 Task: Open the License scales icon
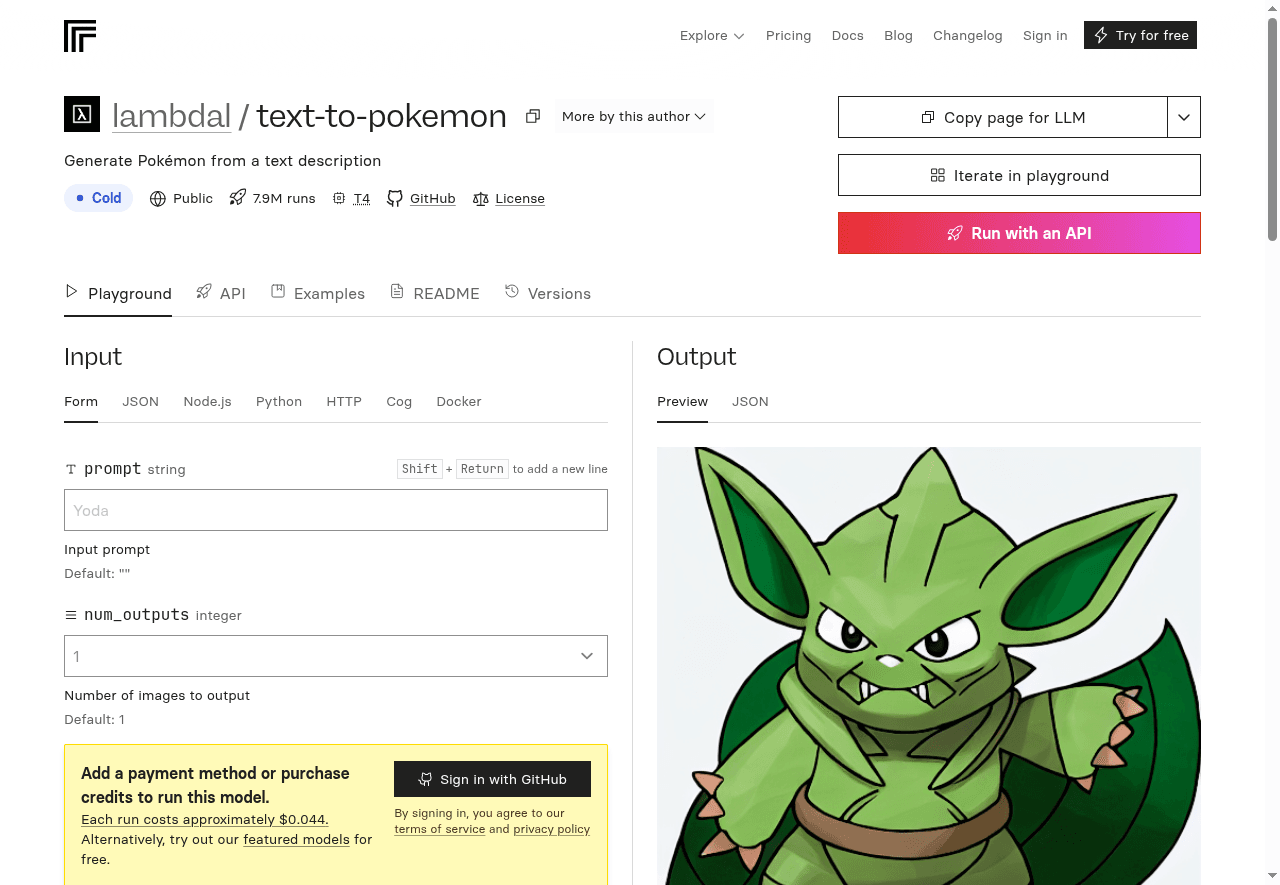(479, 198)
